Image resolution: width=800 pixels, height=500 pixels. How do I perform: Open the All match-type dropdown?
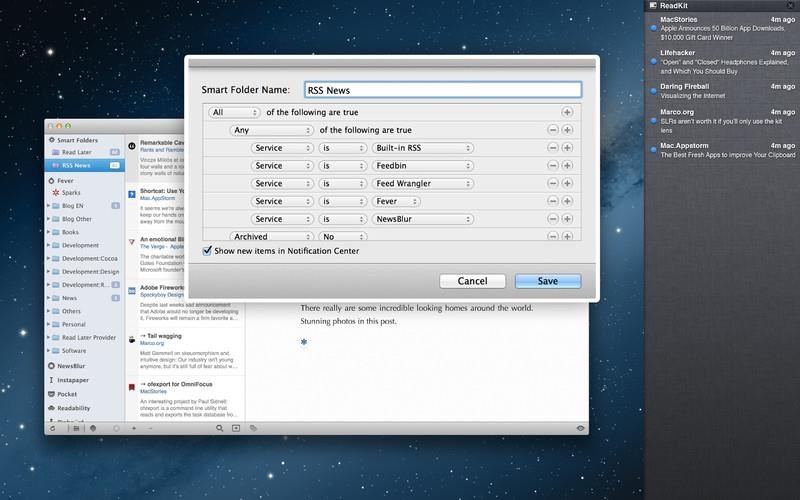tap(234, 112)
